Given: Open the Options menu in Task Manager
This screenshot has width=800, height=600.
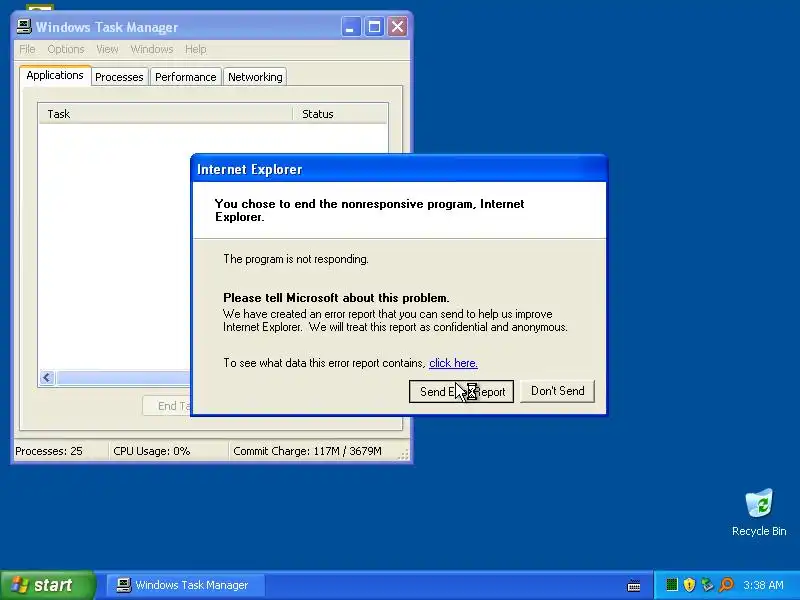Looking at the screenshot, I should coord(66,49).
